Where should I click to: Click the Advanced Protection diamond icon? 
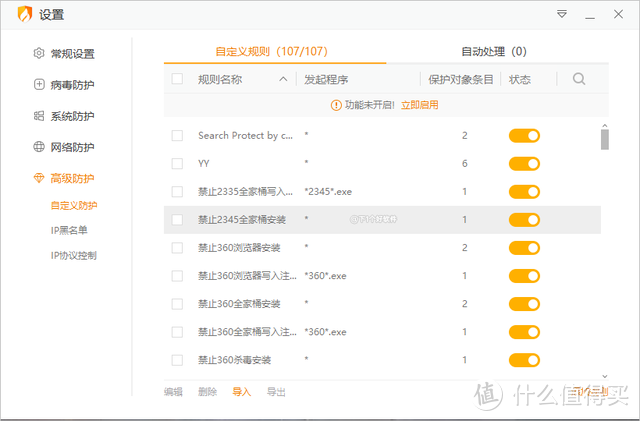point(39,178)
